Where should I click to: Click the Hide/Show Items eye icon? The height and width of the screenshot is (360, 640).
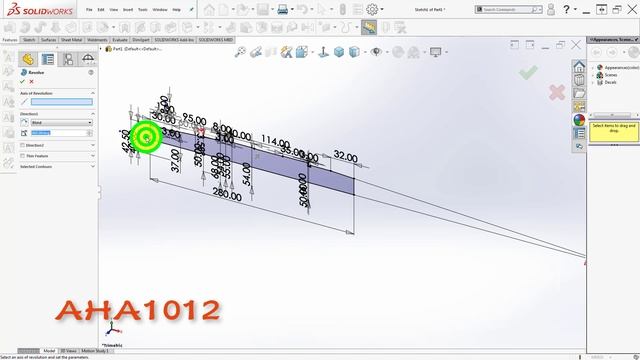pyautogui.click(x=376, y=52)
